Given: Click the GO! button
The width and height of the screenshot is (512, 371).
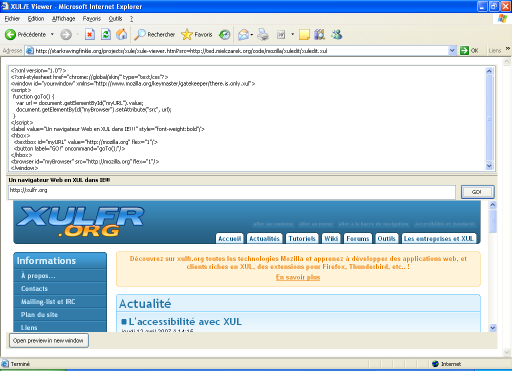Looking at the screenshot, I should point(477,192).
